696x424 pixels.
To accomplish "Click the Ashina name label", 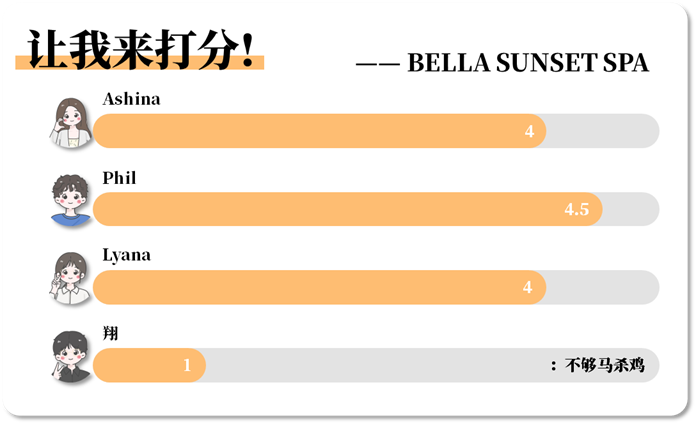I will tap(131, 99).
